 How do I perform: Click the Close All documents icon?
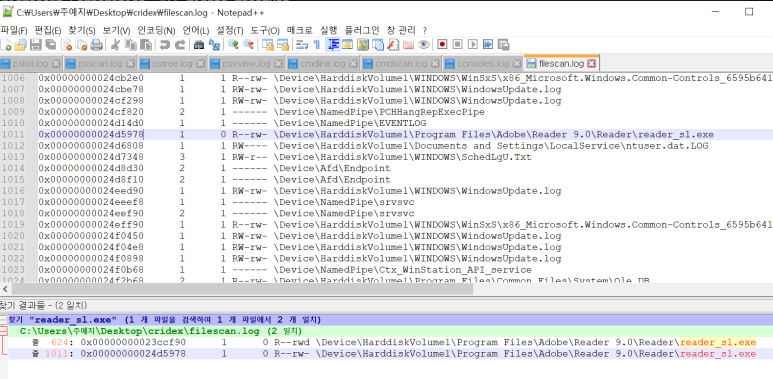click(x=81, y=45)
